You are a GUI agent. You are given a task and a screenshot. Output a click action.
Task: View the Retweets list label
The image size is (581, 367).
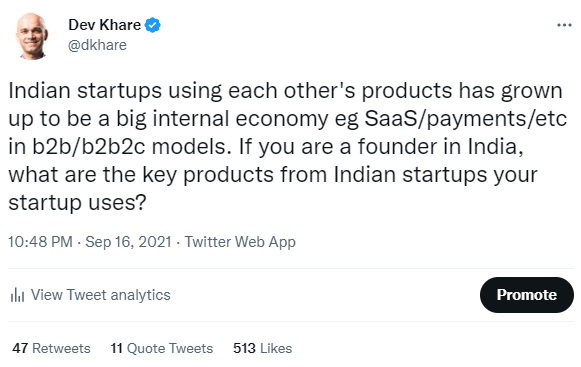pos(61,348)
